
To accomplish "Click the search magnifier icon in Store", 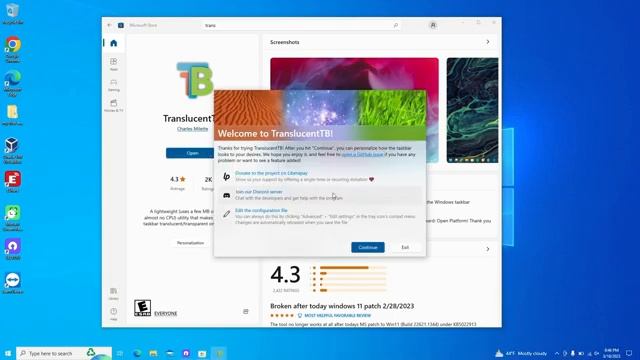I will point(396,25).
